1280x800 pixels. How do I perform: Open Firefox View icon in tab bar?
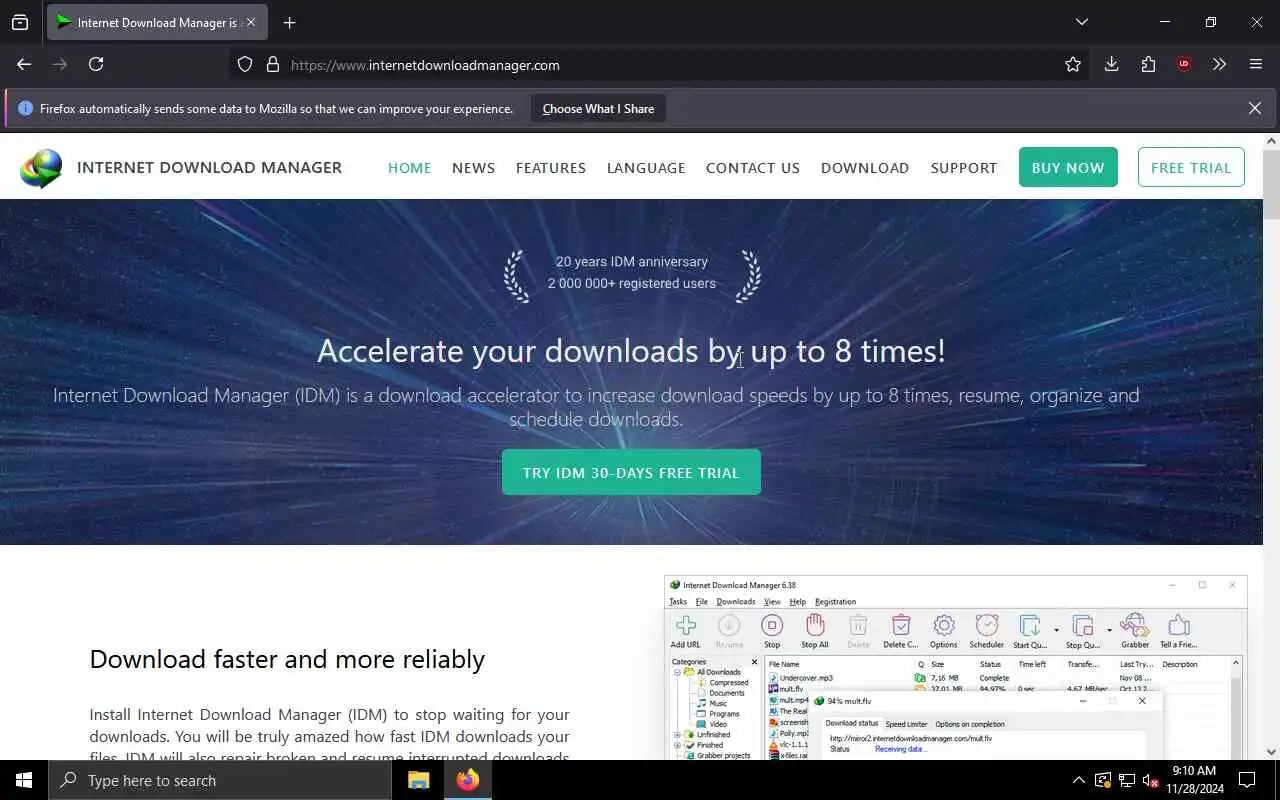click(20, 22)
